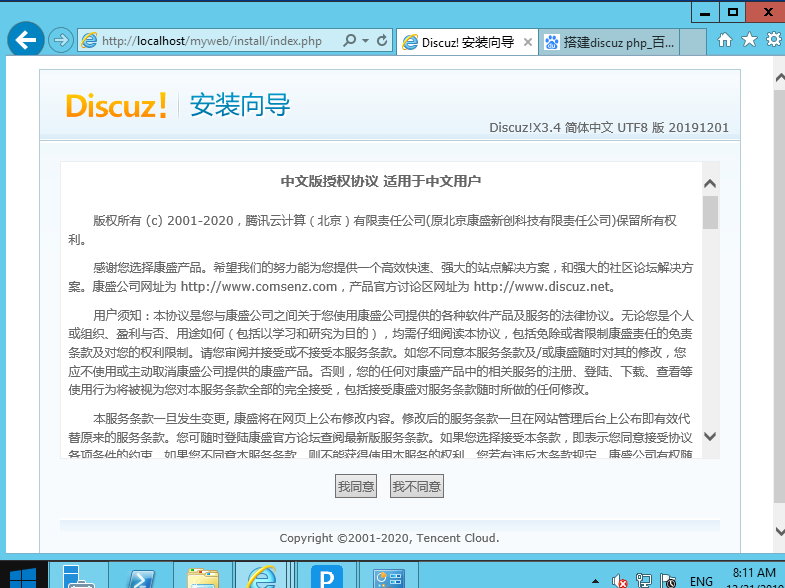Click the Action Center flag tray icon
The image size is (785, 588).
[x=668, y=580]
